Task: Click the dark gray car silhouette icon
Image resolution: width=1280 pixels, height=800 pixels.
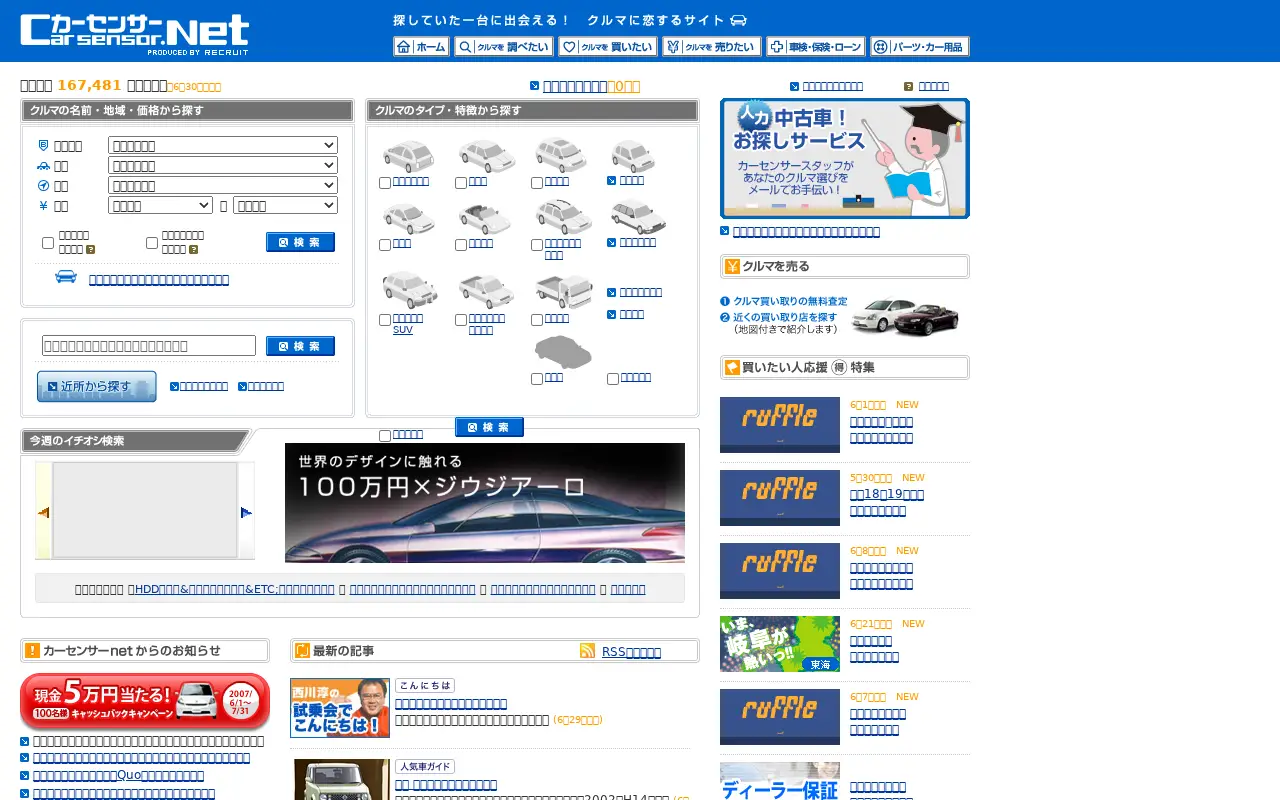Action: point(563,352)
